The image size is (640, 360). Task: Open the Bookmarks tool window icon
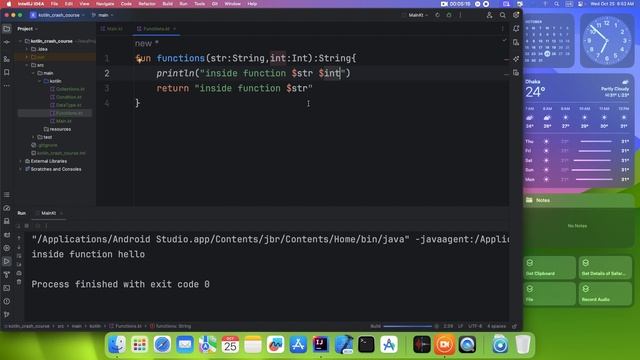7,73
